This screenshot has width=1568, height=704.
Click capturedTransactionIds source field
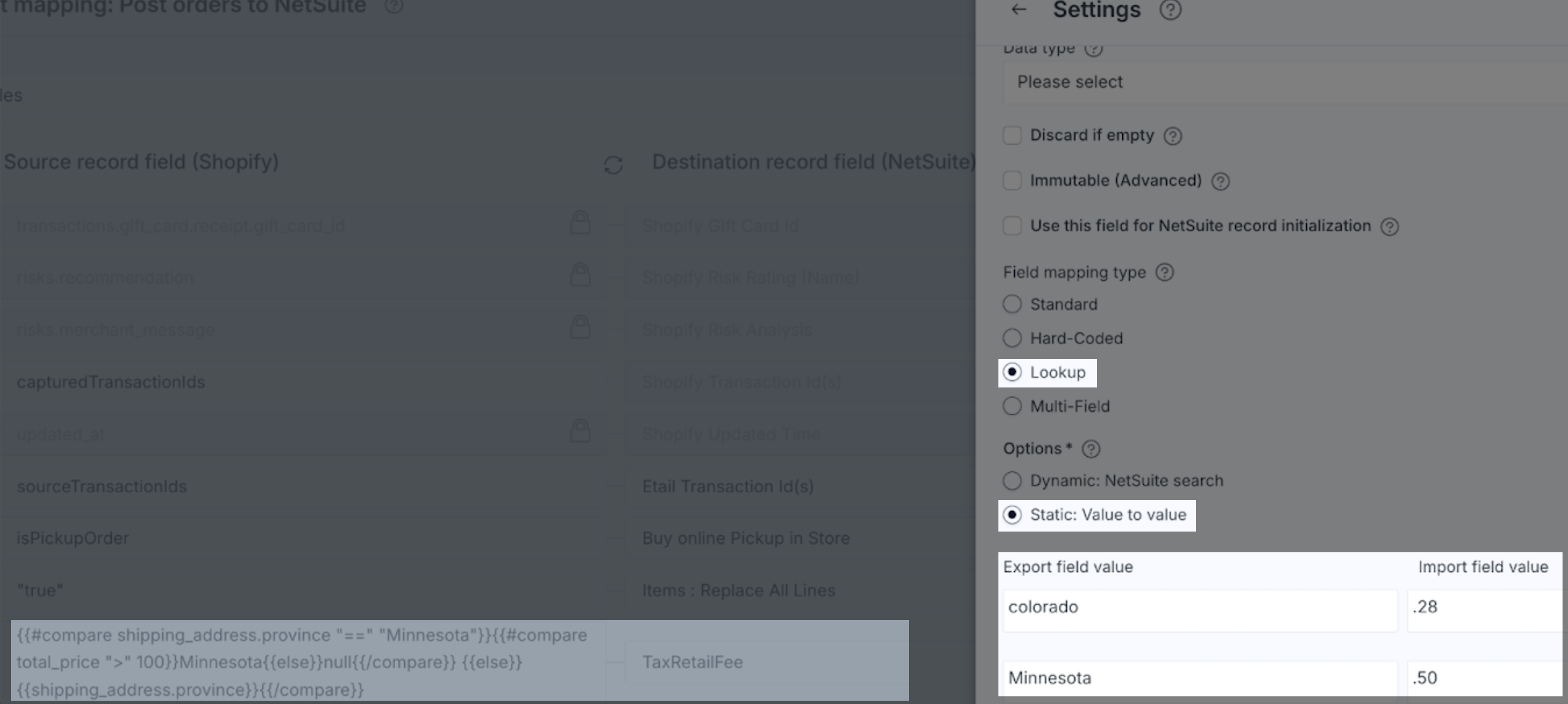[x=302, y=383]
